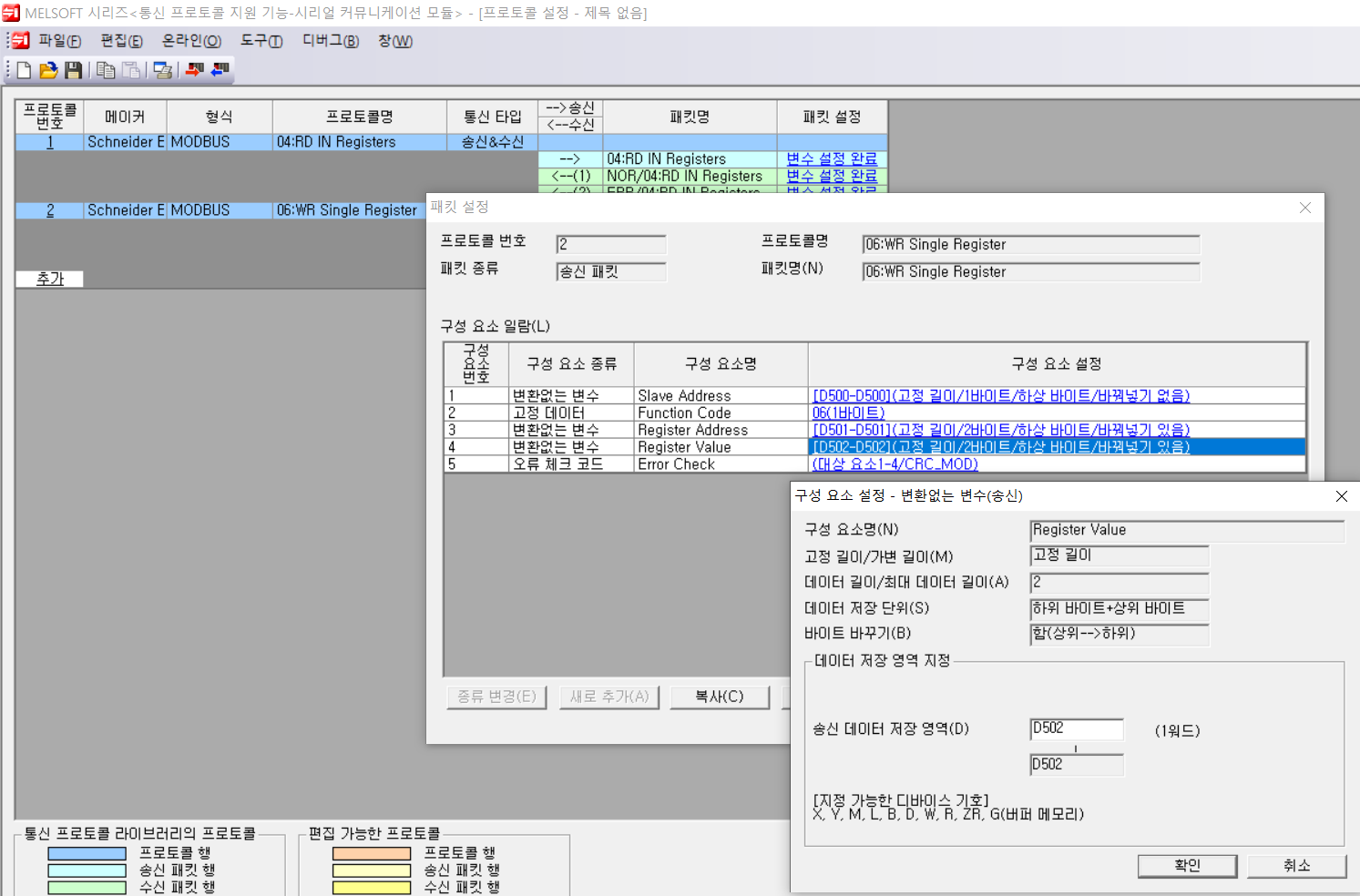Select protocol row number 2

pos(49,210)
